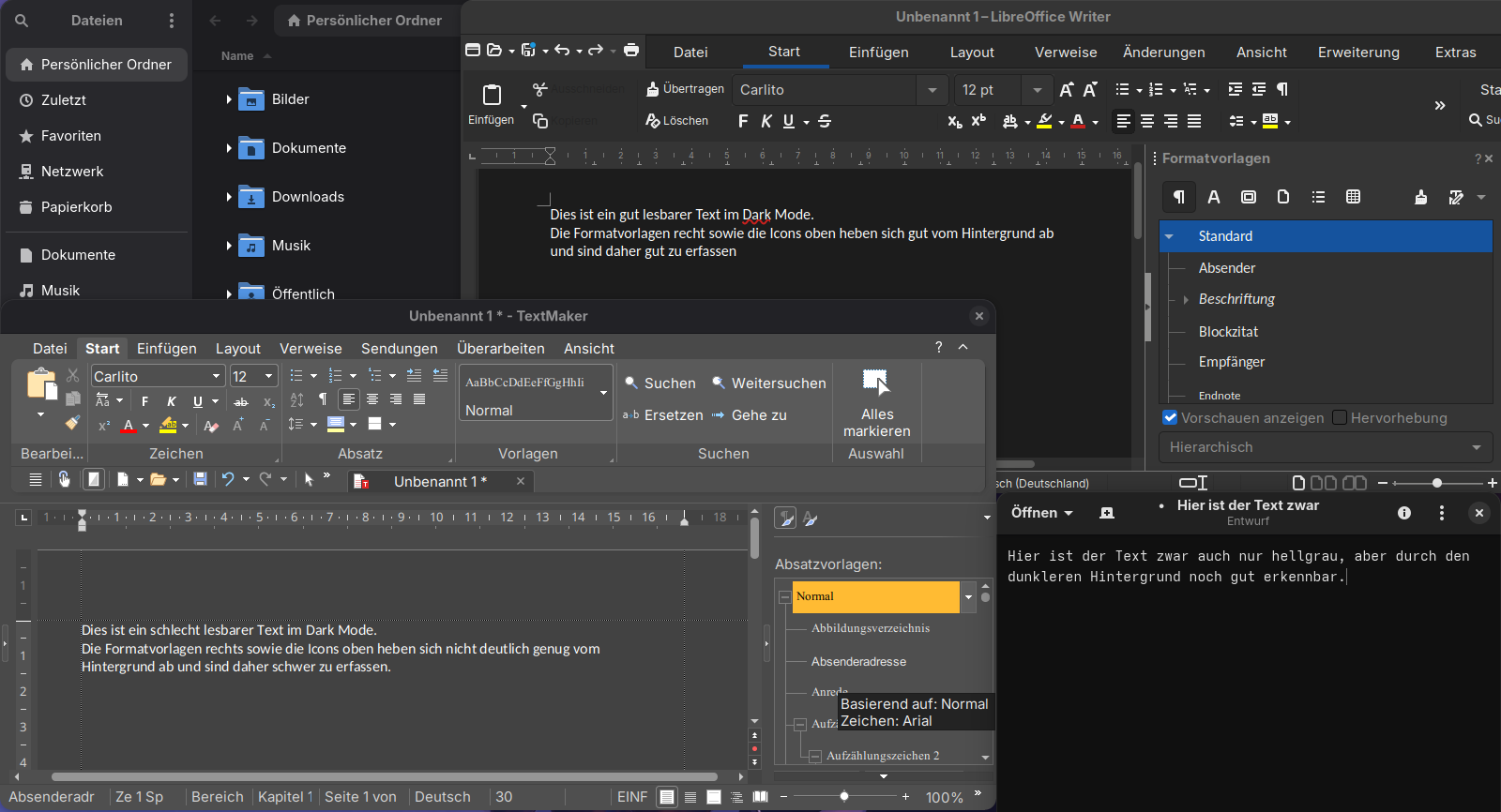
Task: Select table styles icon in Formatvorlagen panel
Action: click(x=1353, y=197)
